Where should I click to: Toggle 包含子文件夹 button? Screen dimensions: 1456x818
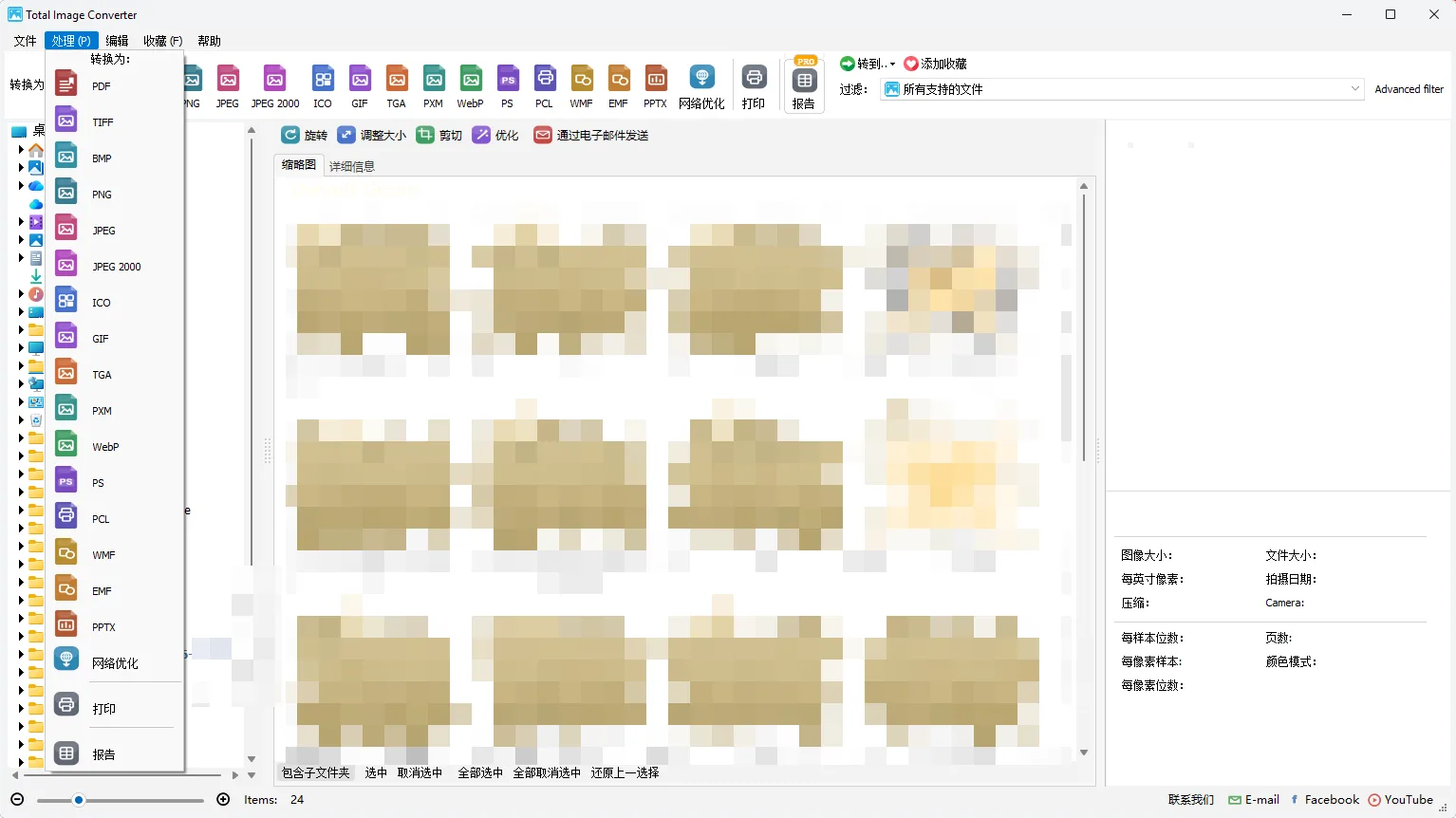point(316,773)
